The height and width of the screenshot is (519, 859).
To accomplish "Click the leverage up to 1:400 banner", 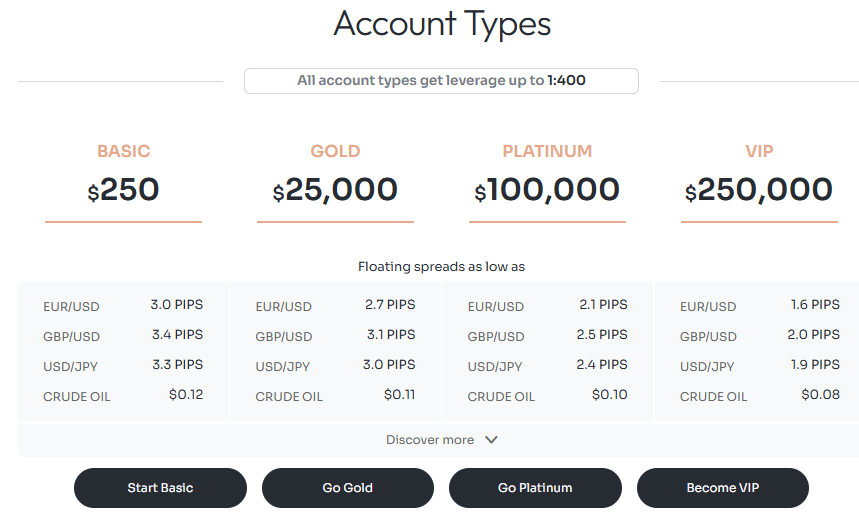I will tap(441, 81).
